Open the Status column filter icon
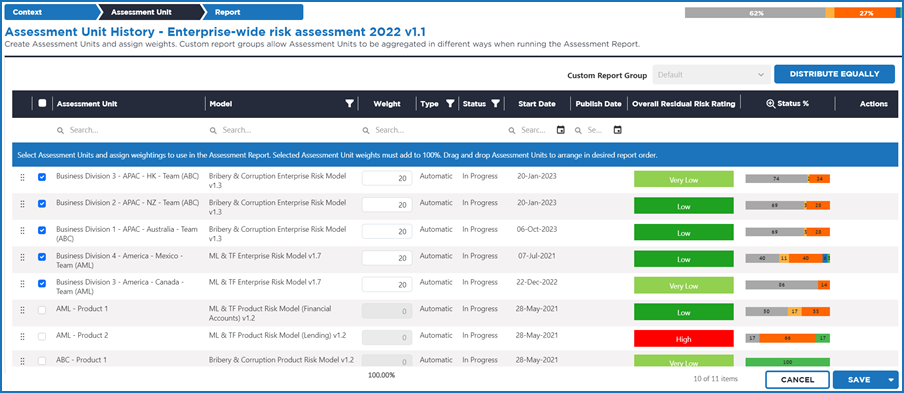This screenshot has height=393, width=904. click(495, 104)
